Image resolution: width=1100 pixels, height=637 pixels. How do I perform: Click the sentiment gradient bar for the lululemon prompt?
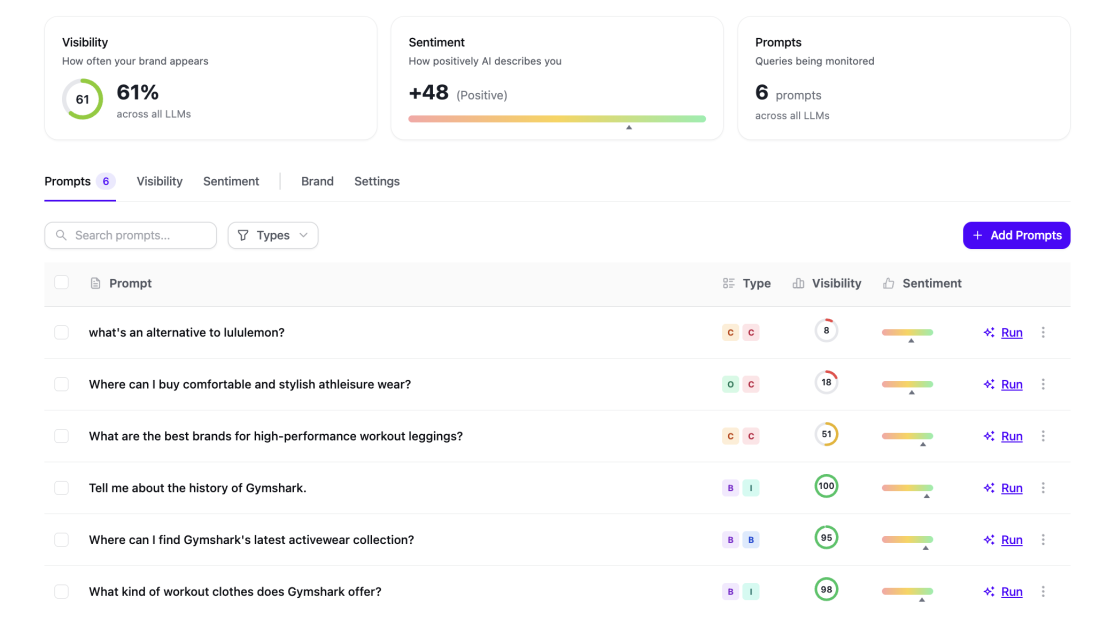906,331
